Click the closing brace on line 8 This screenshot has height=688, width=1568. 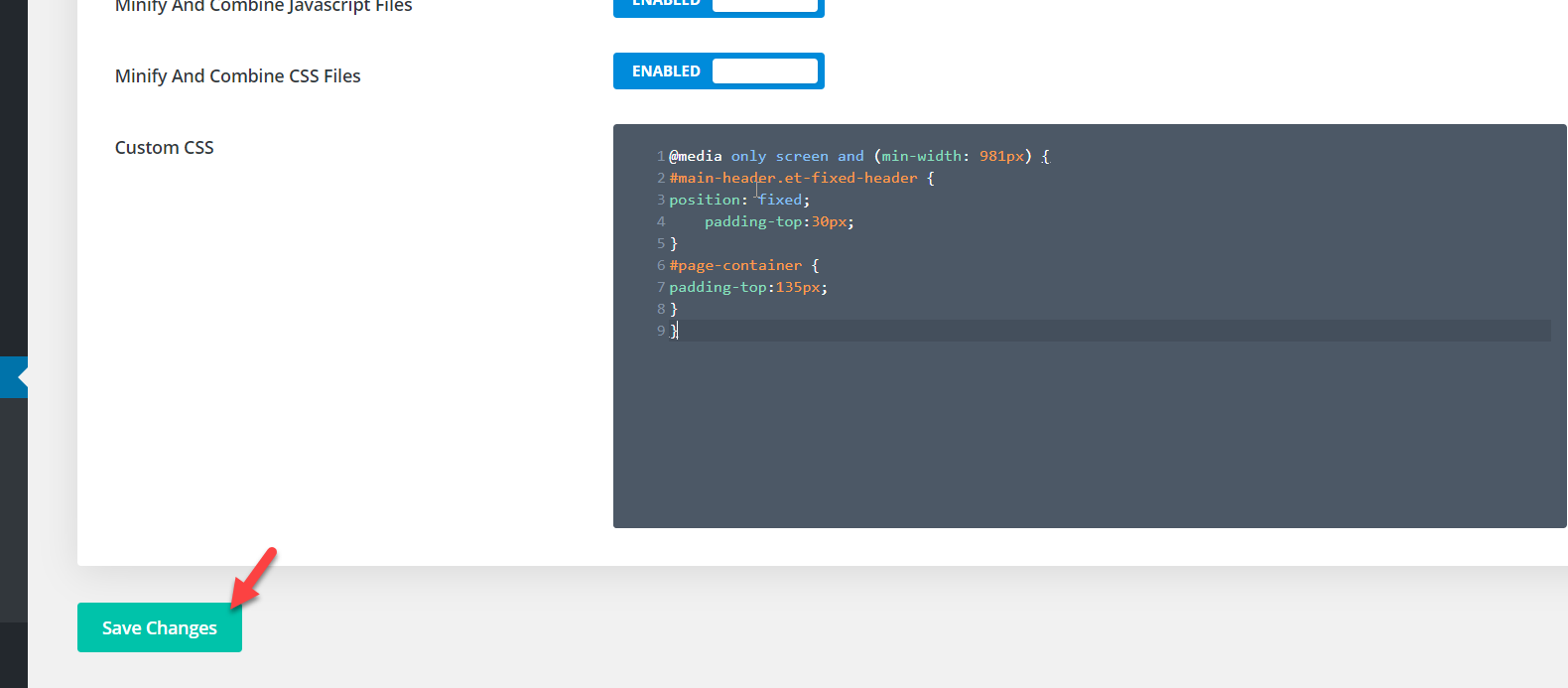click(674, 309)
